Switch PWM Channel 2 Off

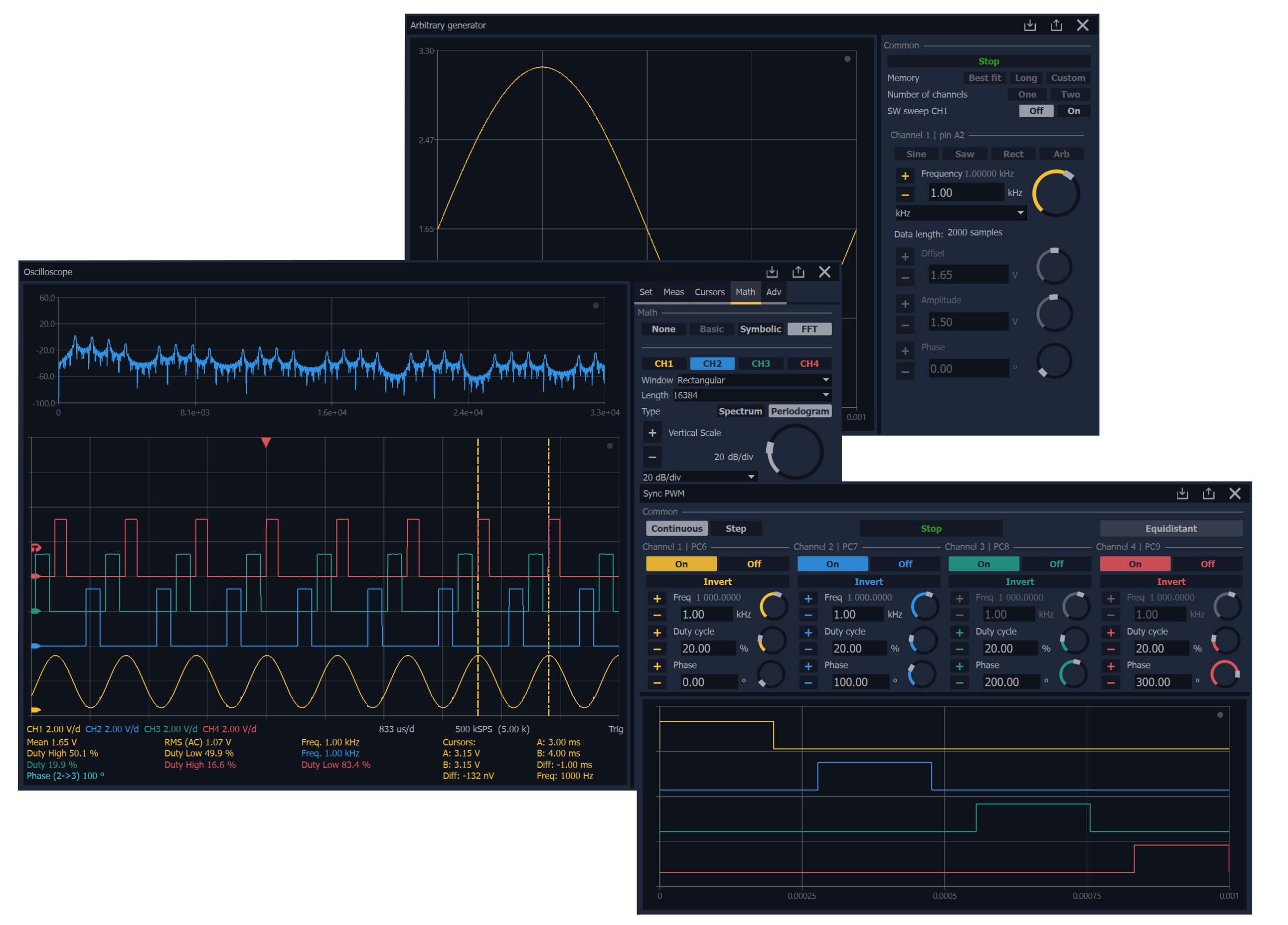pos(905,564)
